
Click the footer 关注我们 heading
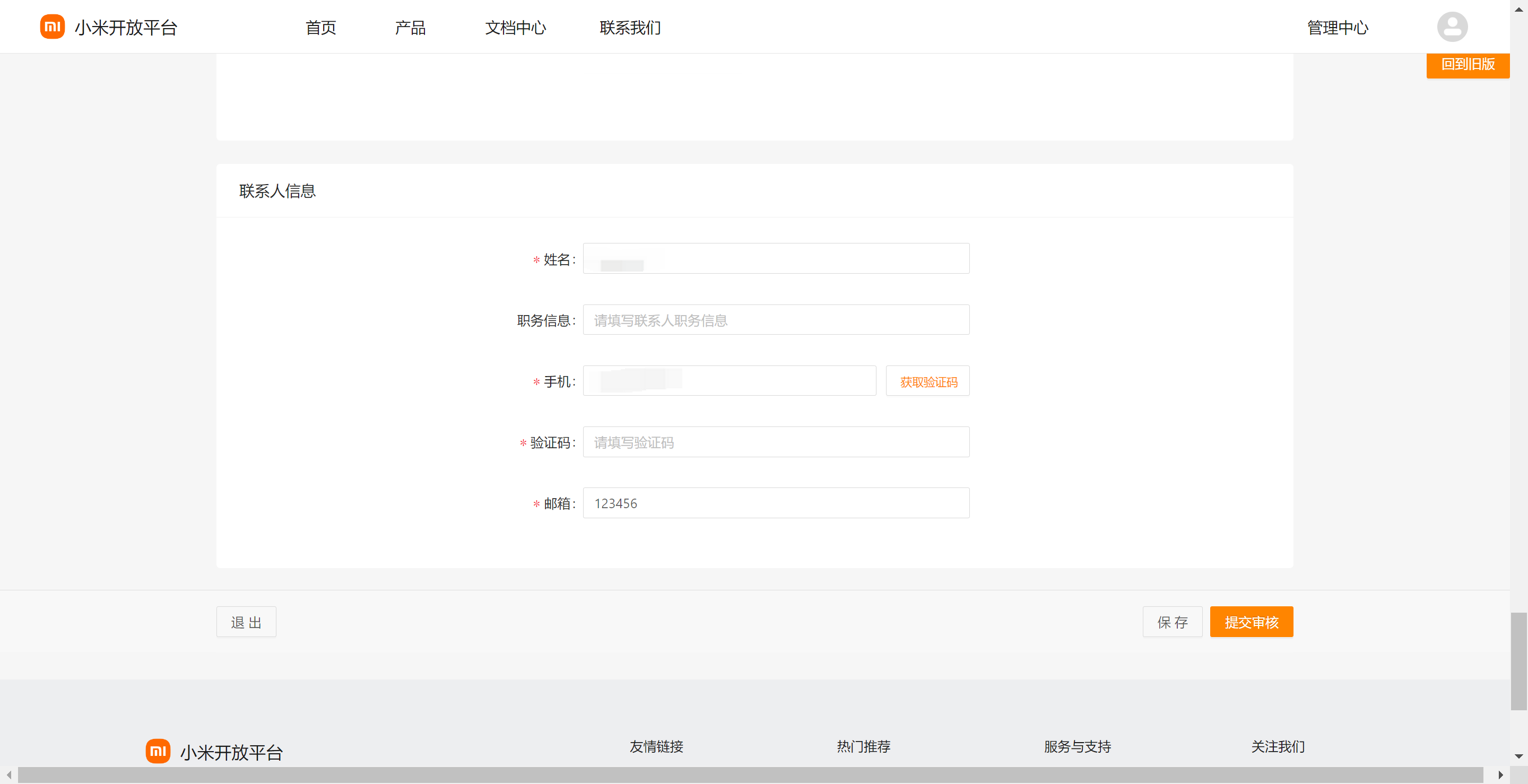point(1278,747)
